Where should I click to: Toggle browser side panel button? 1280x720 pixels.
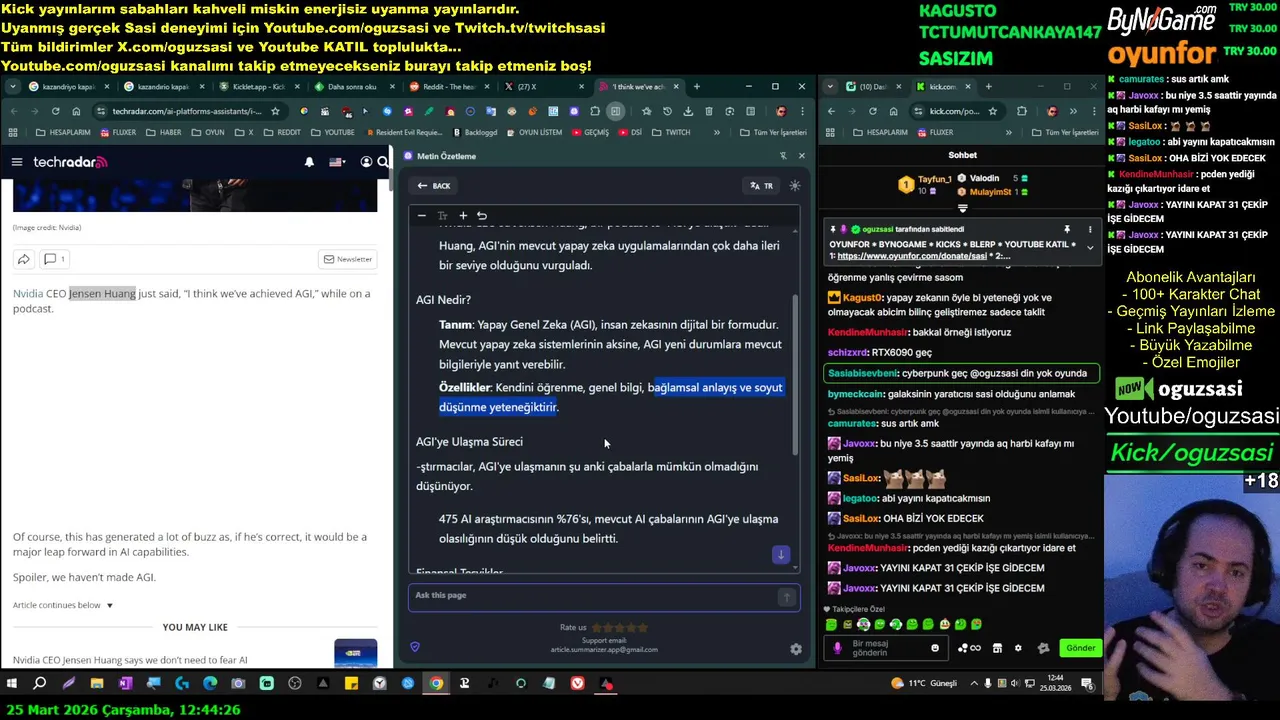click(x=616, y=111)
